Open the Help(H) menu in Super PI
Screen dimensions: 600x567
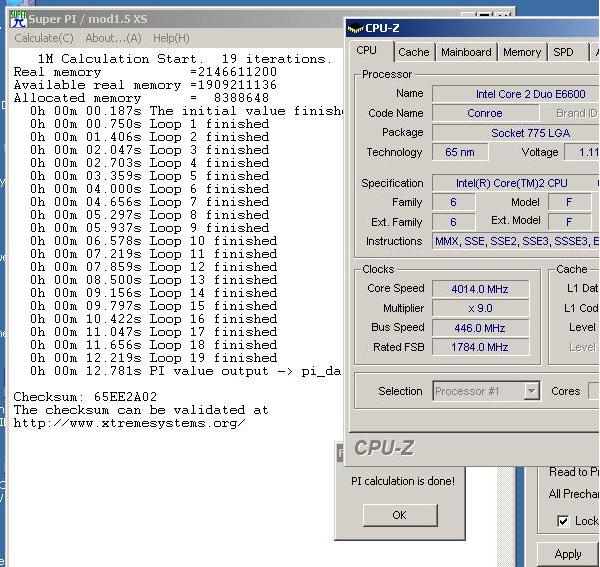pos(171,38)
